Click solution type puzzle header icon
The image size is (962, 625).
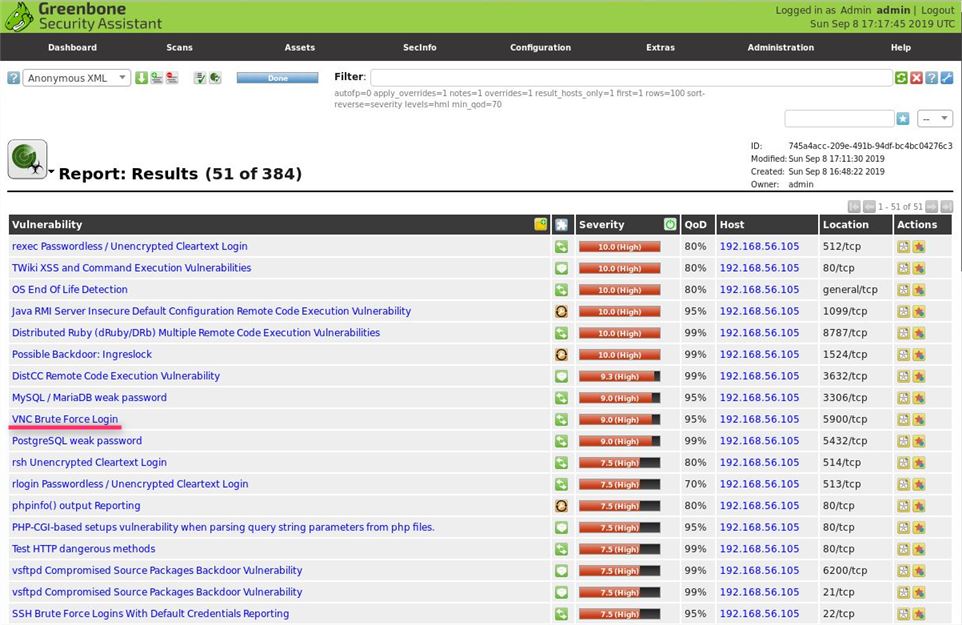coord(561,224)
